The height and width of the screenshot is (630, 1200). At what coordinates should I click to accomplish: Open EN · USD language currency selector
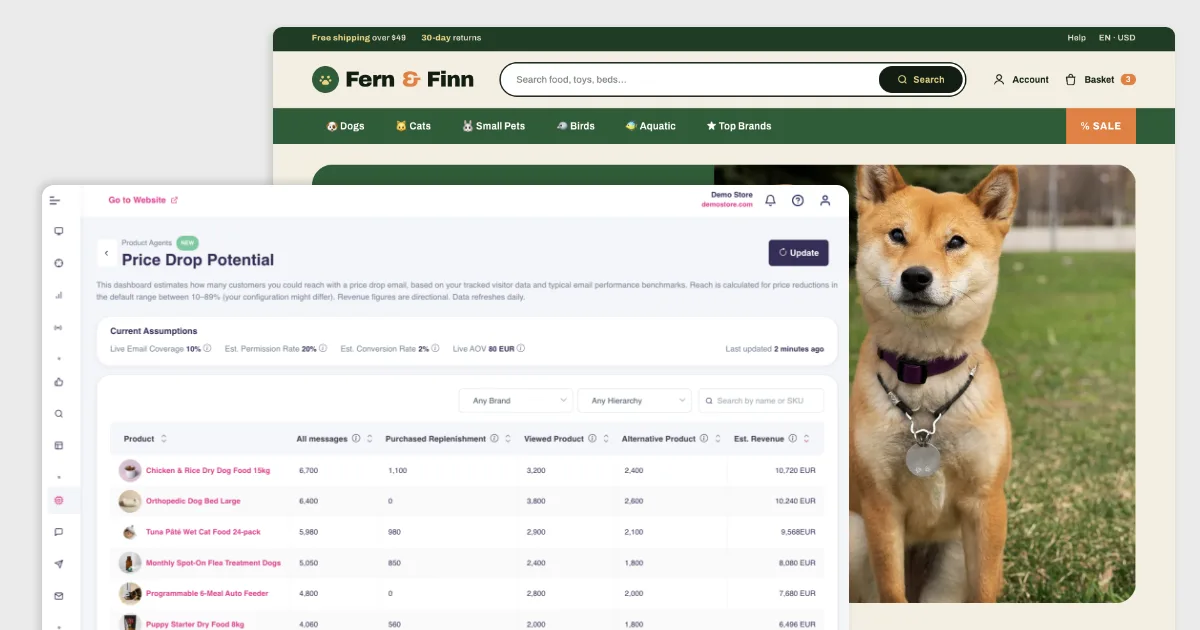tap(1117, 38)
